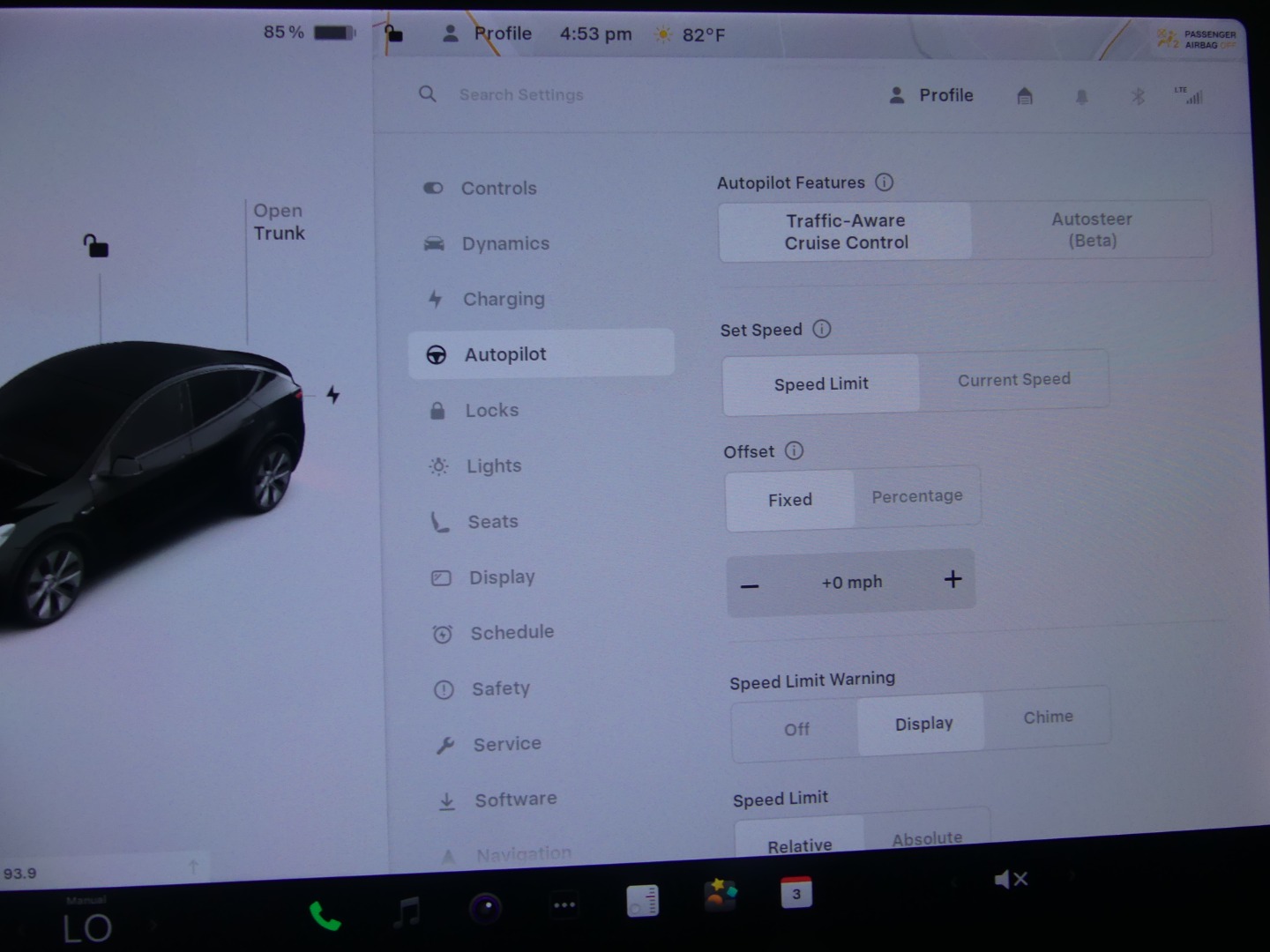The image size is (1270, 952).
Task: Open the more apps ellipsis launcher
Action: tap(564, 904)
